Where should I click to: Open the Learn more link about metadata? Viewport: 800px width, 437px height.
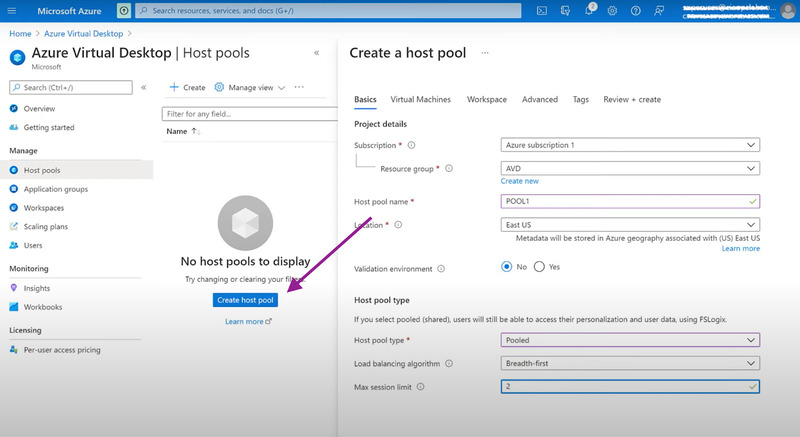pos(740,248)
